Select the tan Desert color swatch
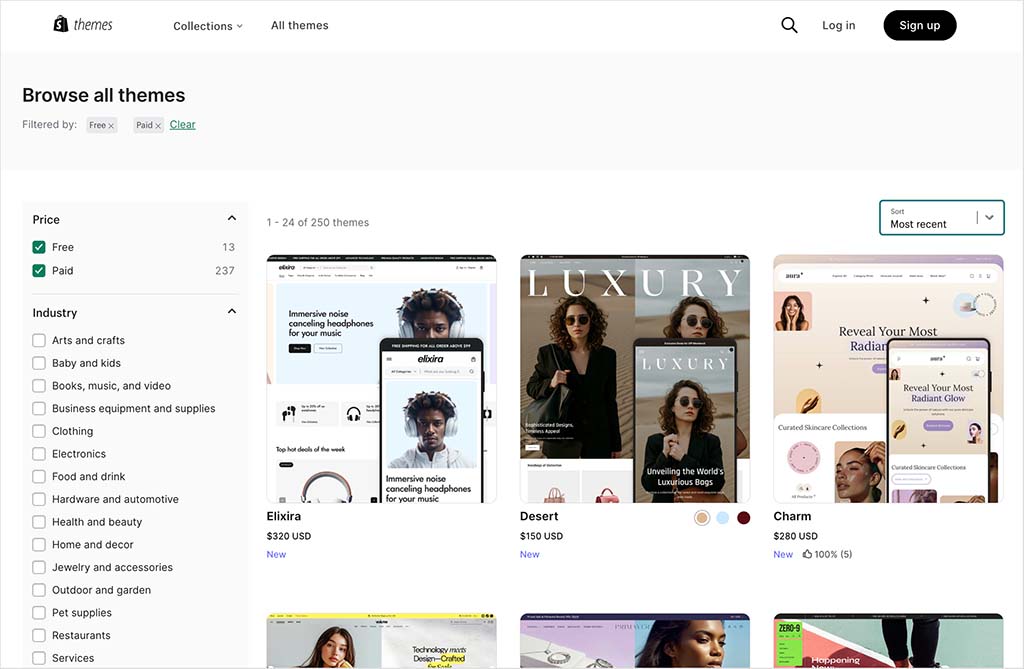 [x=702, y=518]
